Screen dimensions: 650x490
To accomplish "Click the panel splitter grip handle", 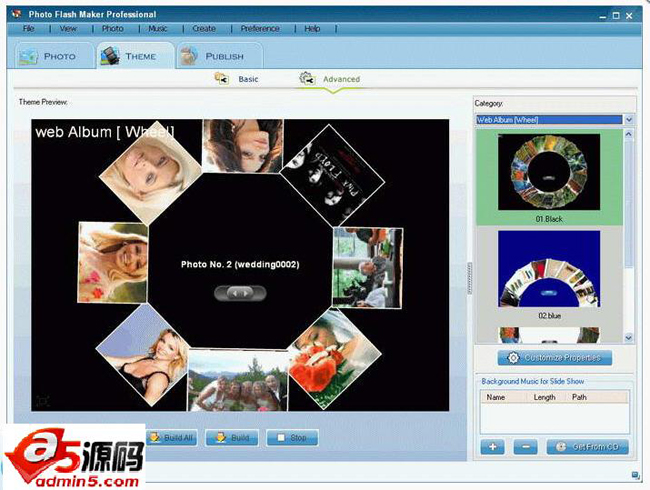I will point(469,278).
